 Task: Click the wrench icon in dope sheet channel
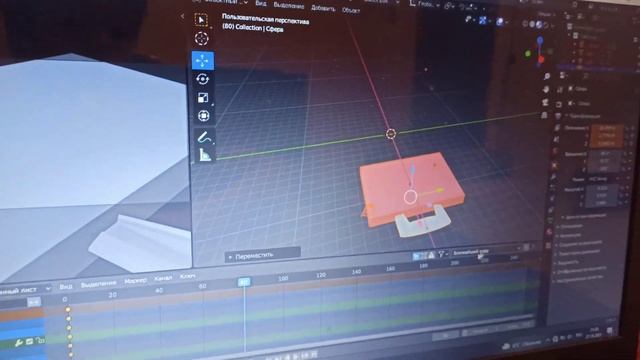pyautogui.click(x=19, y=343)
